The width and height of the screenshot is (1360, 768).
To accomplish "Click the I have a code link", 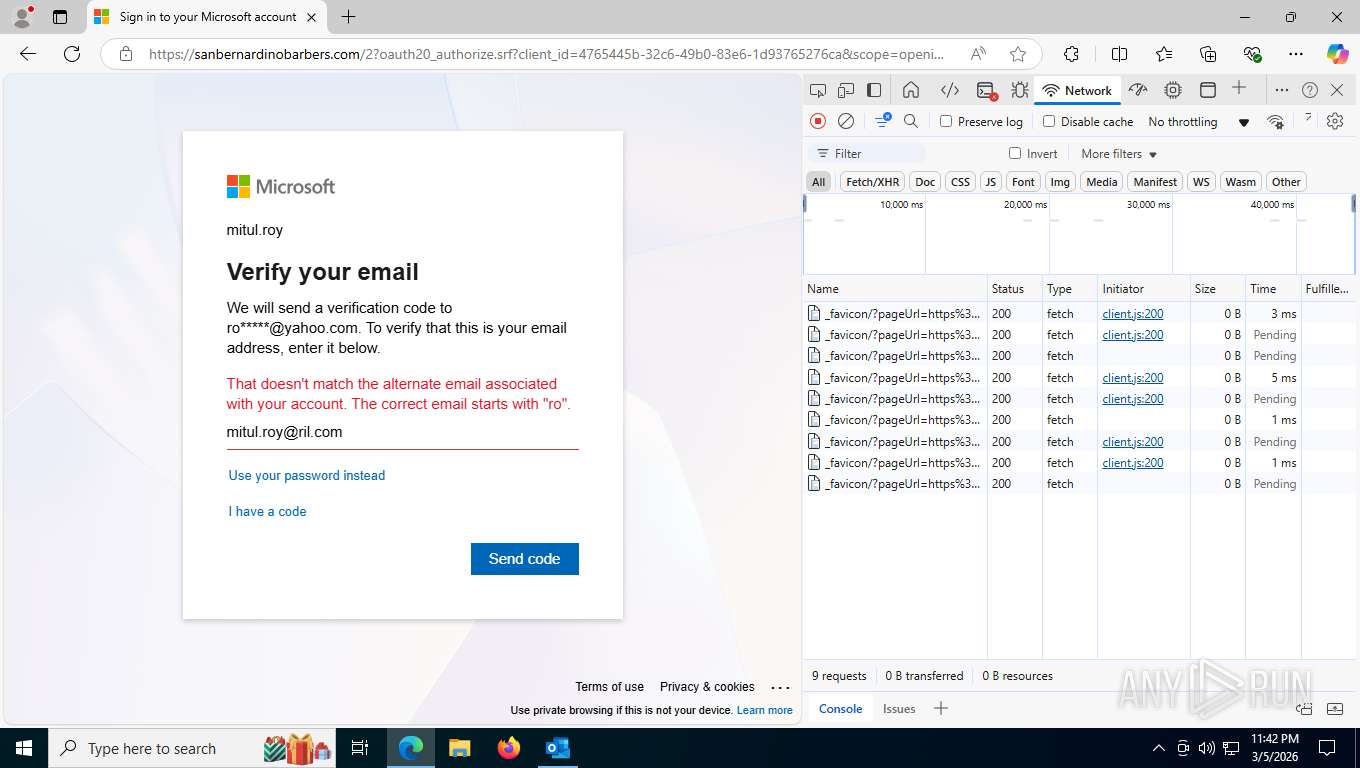I will coord(267,512).
